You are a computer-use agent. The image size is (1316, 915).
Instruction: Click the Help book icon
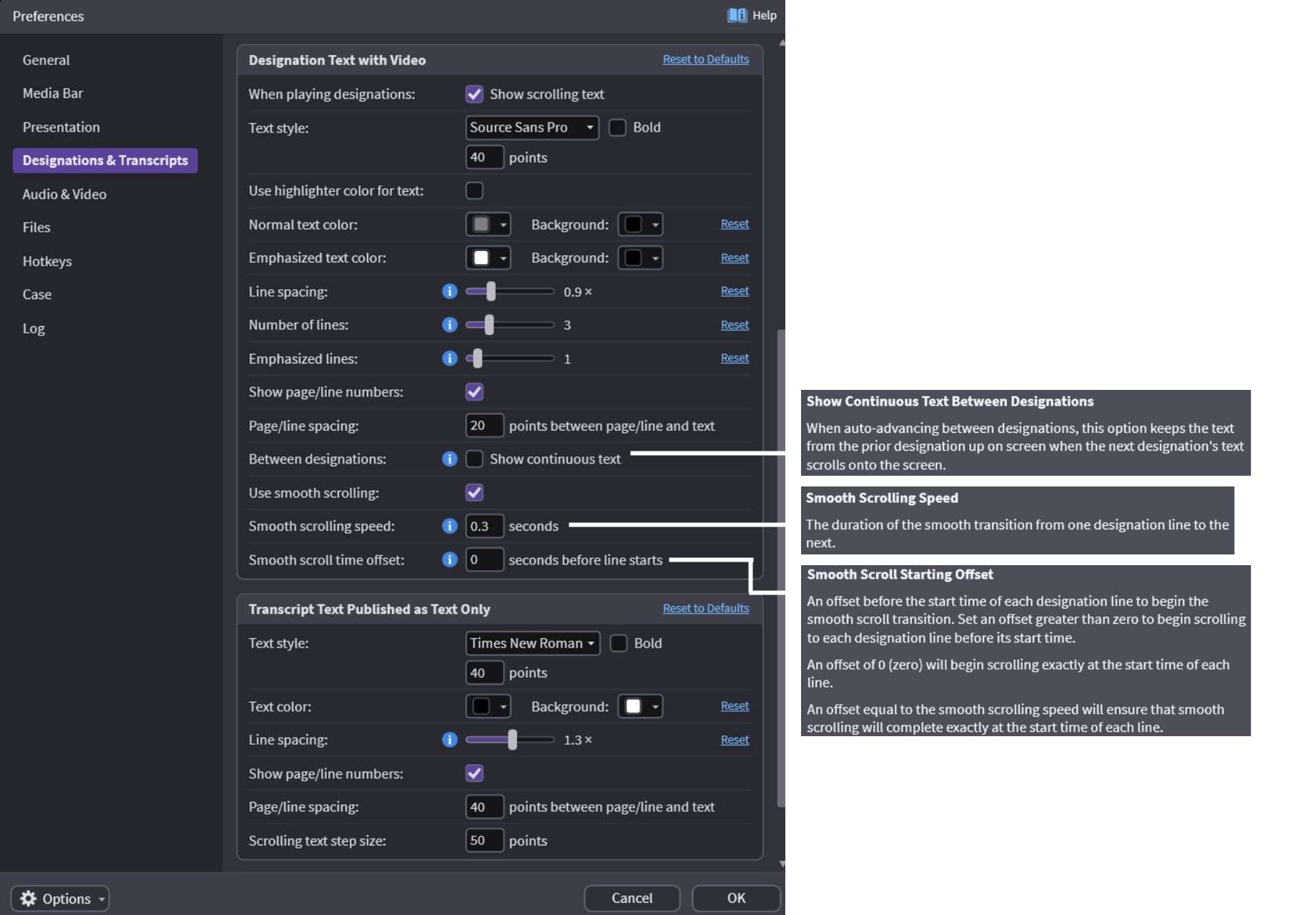point(737,15)
